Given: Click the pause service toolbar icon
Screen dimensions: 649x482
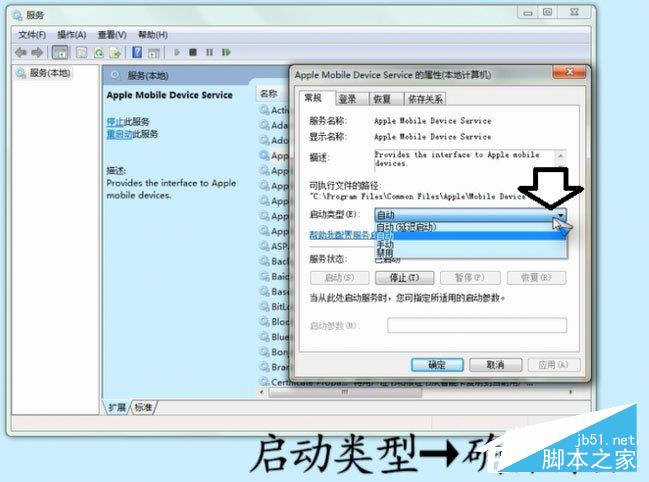Looking at the screenshot, I should [209, 52].
